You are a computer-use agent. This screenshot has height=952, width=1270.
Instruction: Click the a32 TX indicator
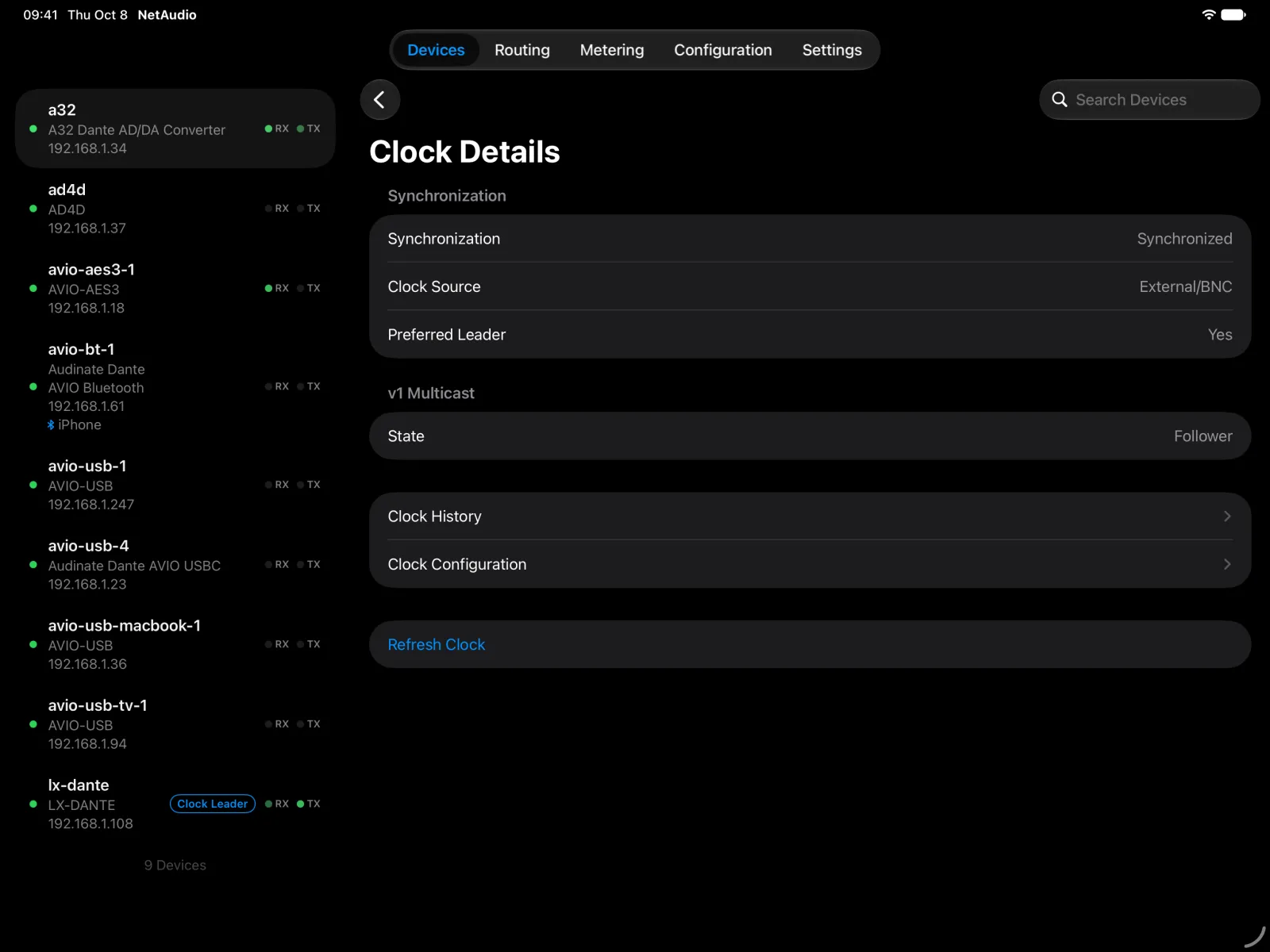tap(309, 129)
